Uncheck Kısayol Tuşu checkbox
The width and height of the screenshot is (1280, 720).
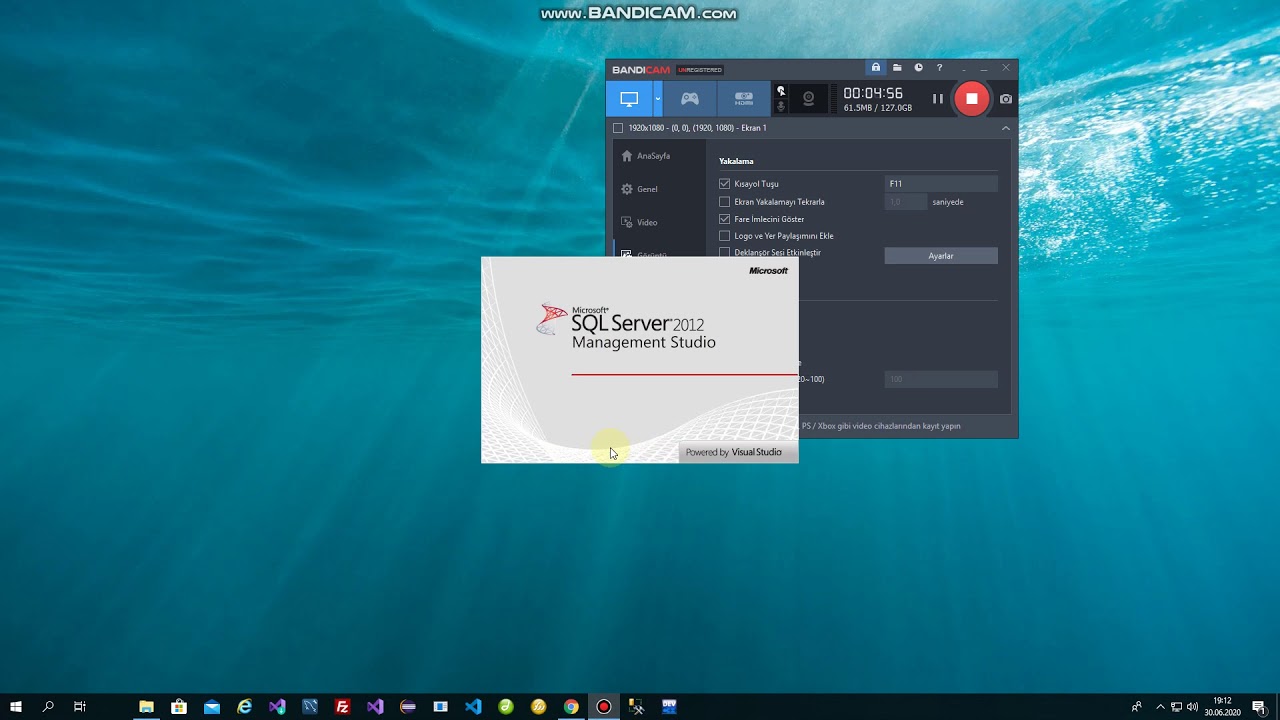pos(724,184)
